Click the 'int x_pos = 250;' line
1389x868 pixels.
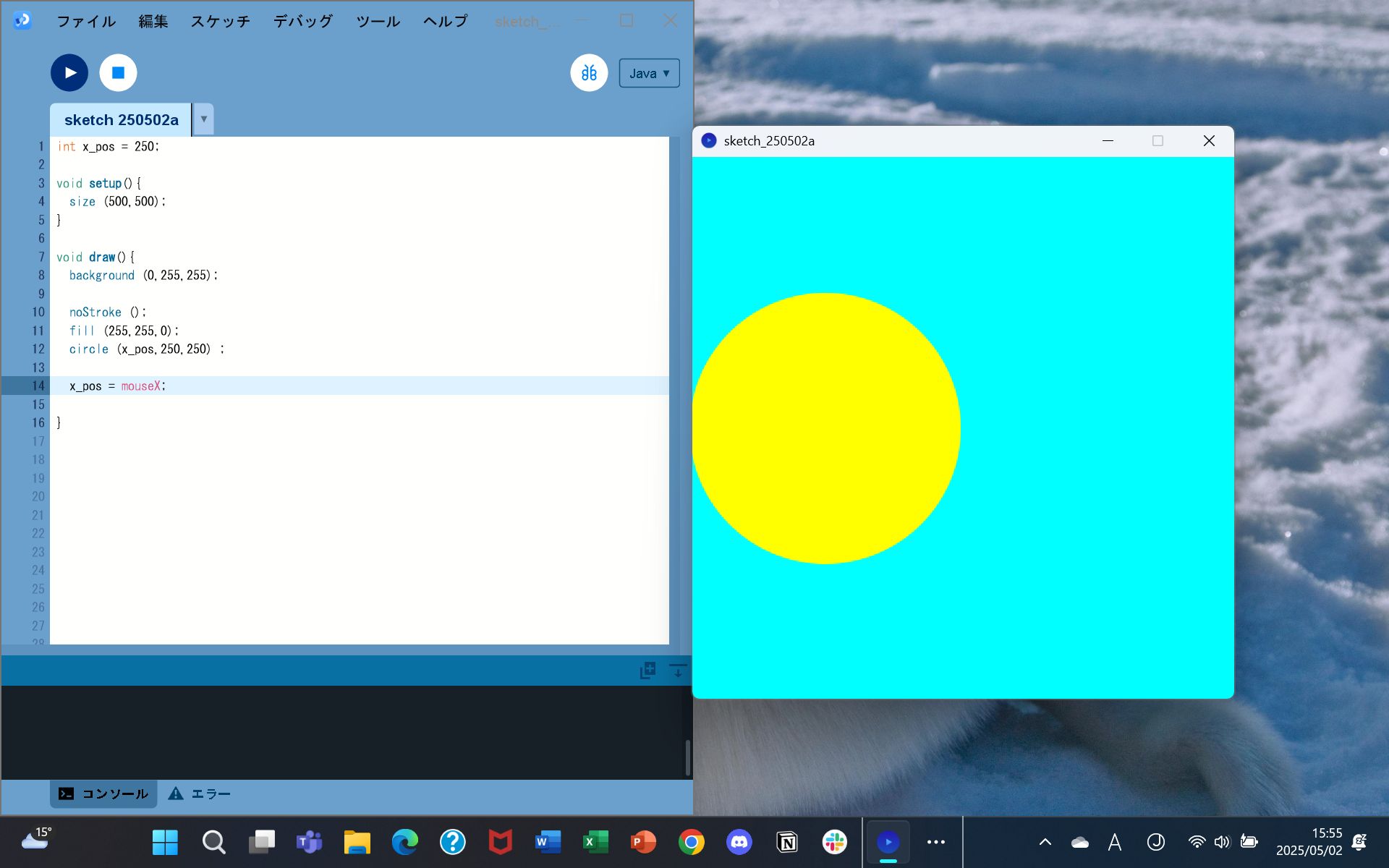tap(109, 146)
